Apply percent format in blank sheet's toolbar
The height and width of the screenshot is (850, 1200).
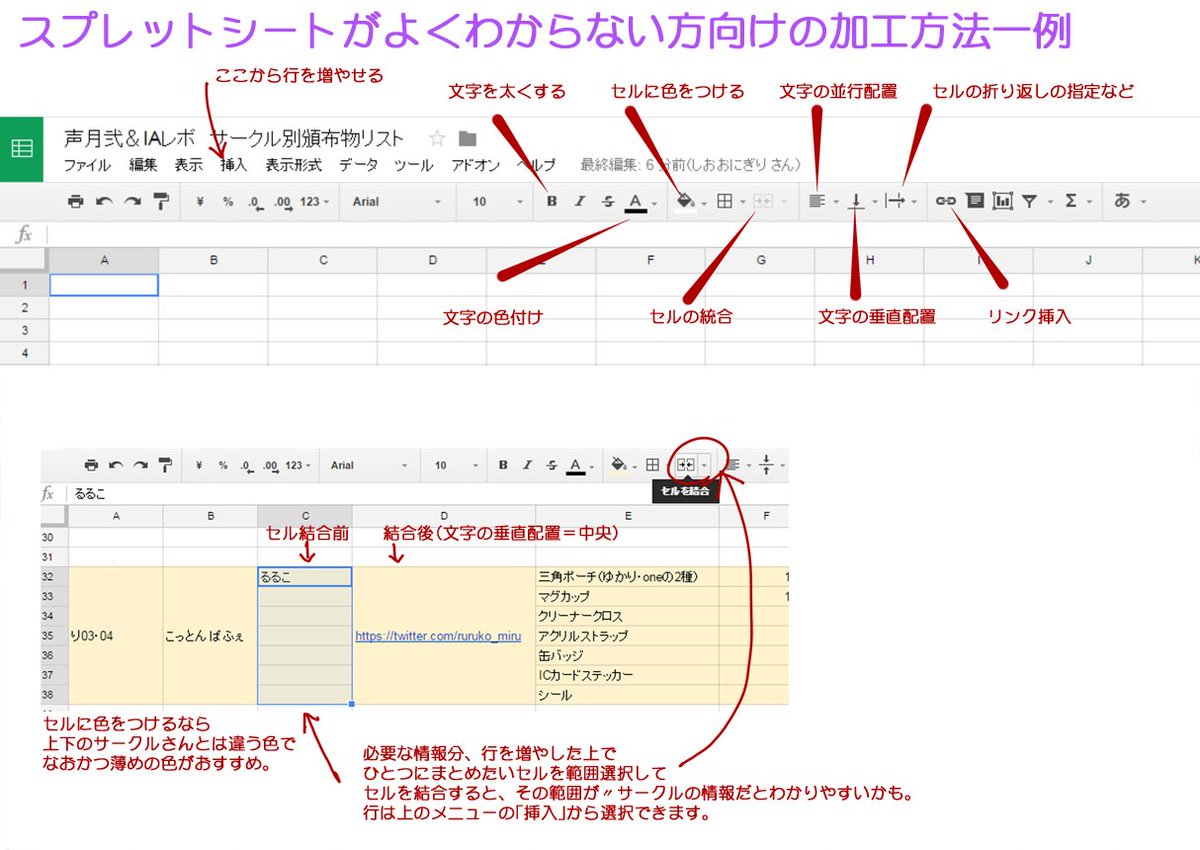click(x=228, y=201)
